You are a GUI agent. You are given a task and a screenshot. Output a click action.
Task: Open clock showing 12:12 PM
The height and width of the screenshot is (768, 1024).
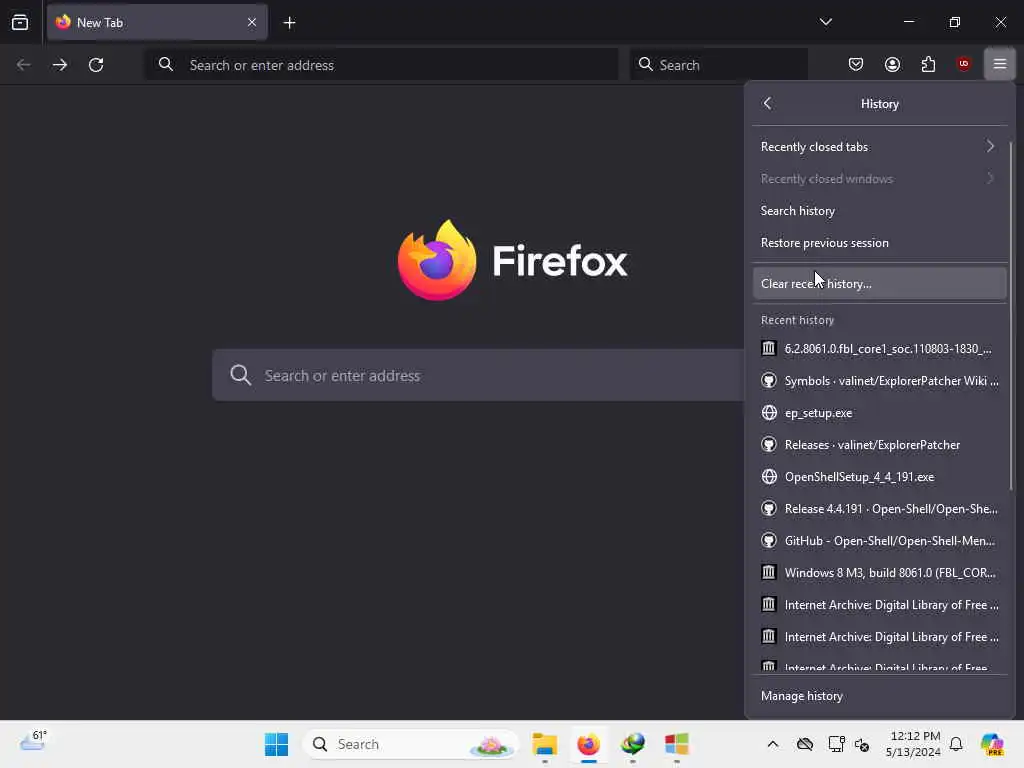[x=913, y=744]
